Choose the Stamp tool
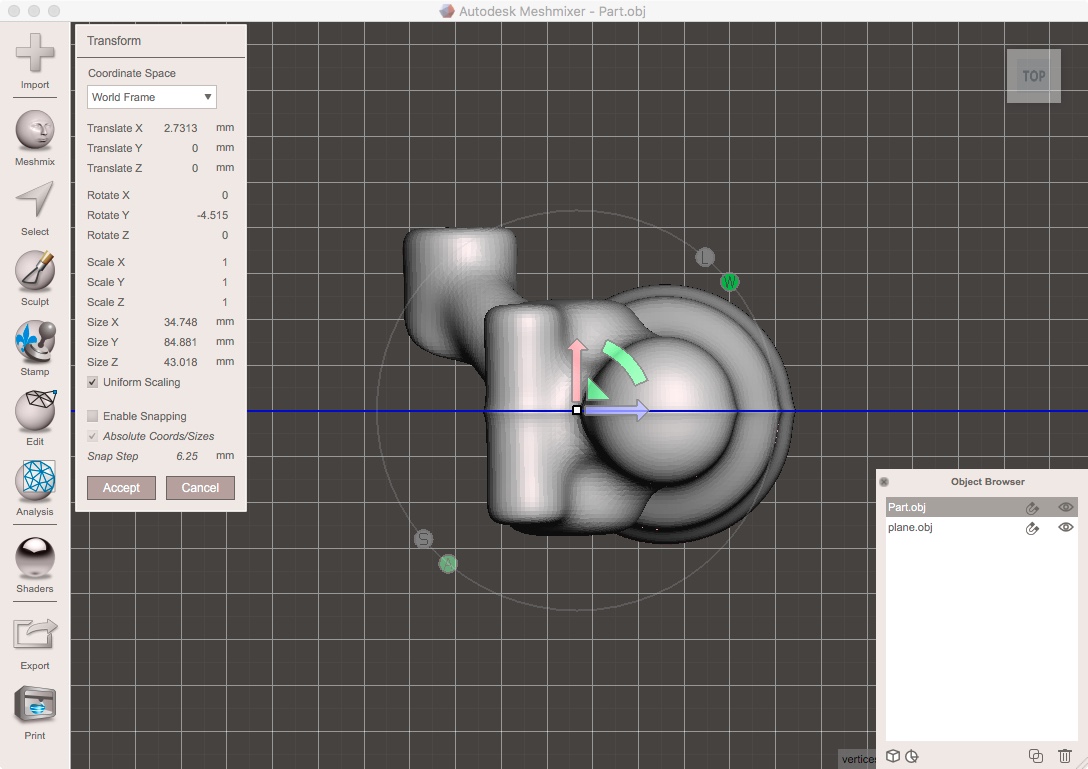Screen dimensions: 1088x769 (x=34, y=343)
